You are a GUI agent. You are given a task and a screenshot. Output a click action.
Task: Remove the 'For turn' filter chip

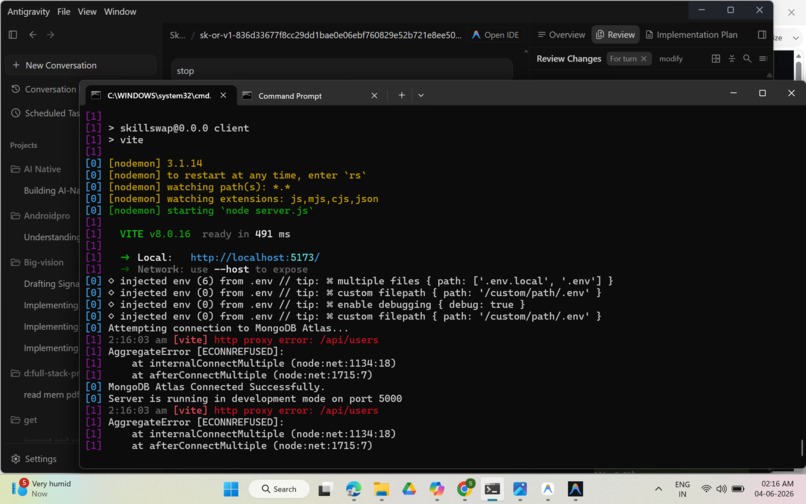pos(644,59)
